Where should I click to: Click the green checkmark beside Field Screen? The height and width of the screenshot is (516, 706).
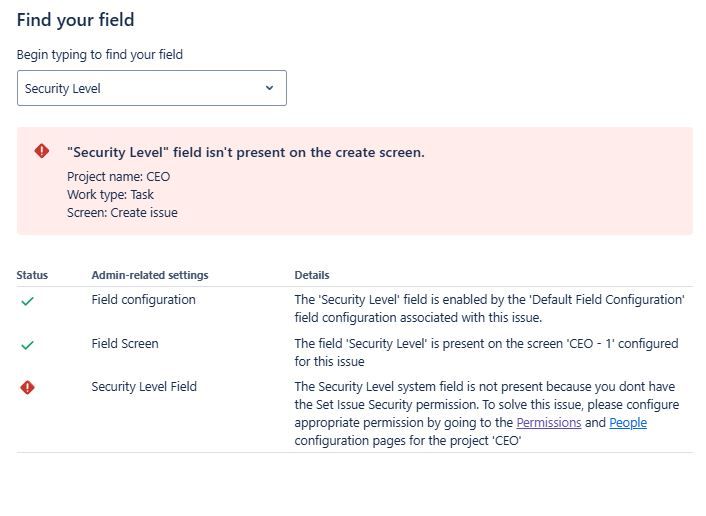pyautogui.click(x=28, y=345)
